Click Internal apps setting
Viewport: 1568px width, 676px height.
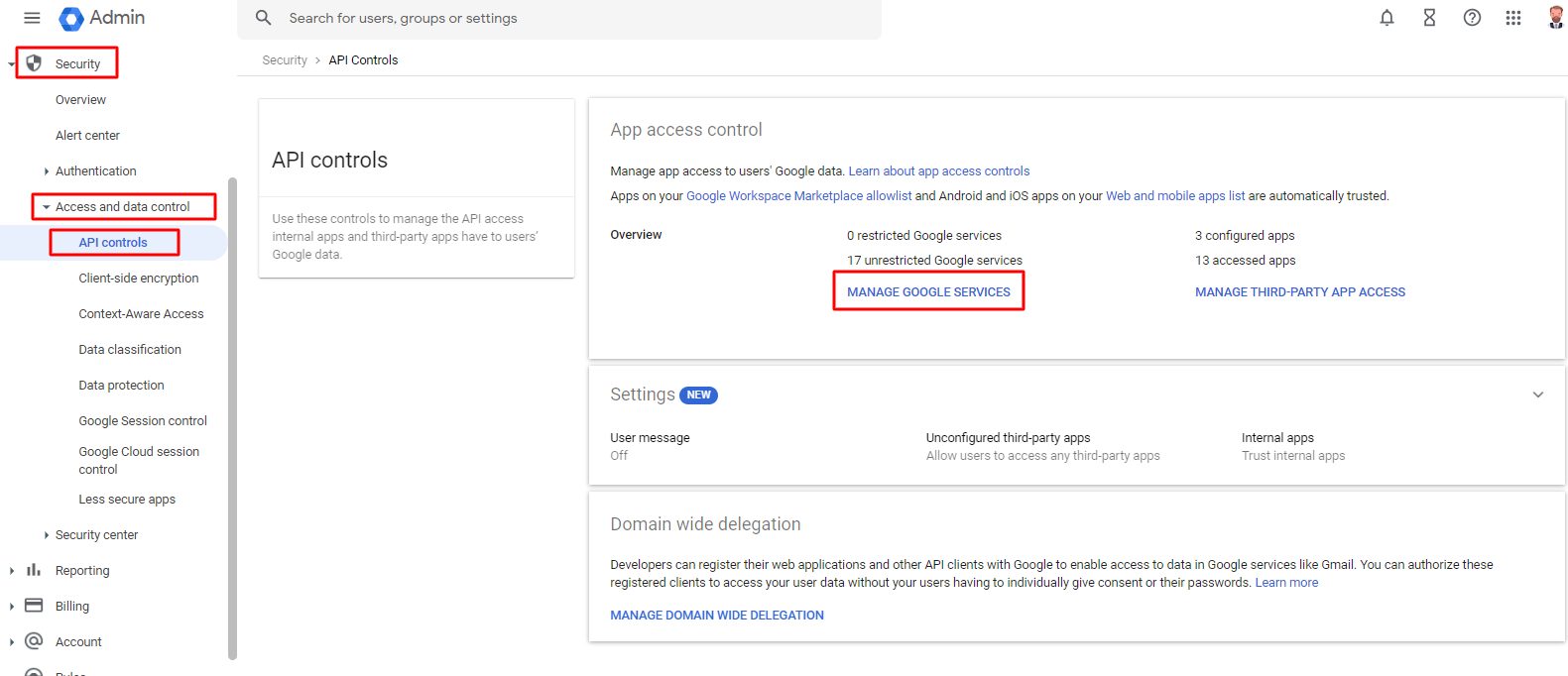[x=1293, y=446]
